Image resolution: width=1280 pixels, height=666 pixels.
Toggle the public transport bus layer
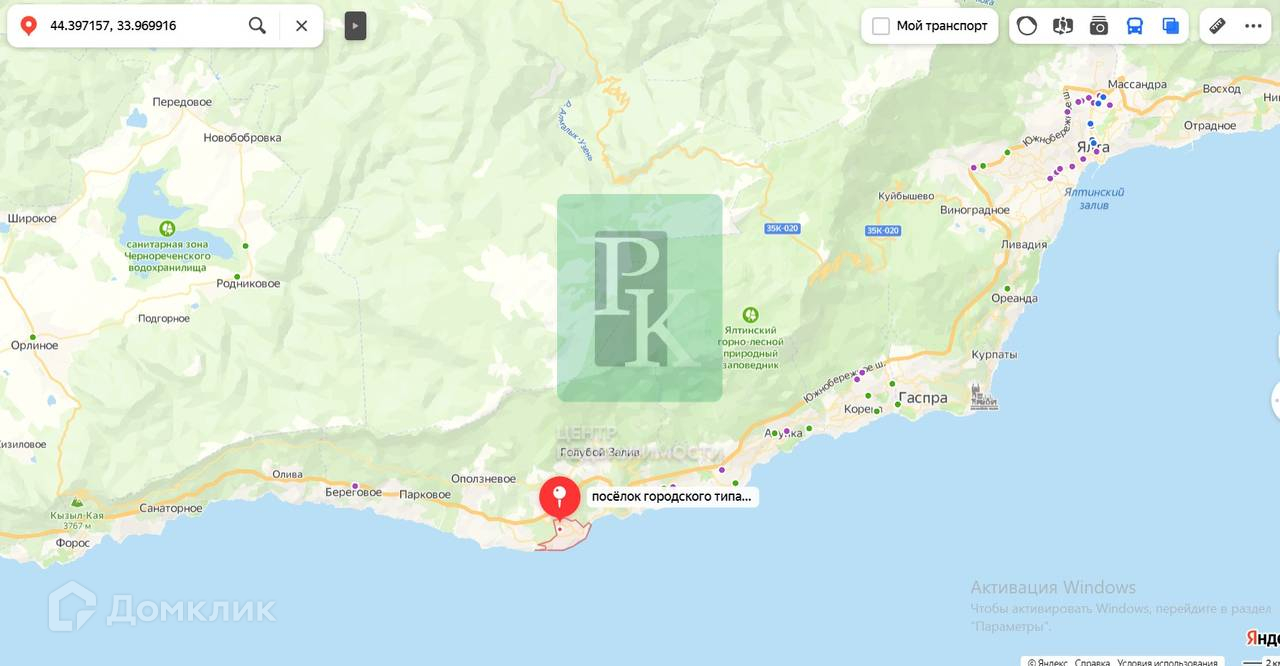tap(1135, 26)
